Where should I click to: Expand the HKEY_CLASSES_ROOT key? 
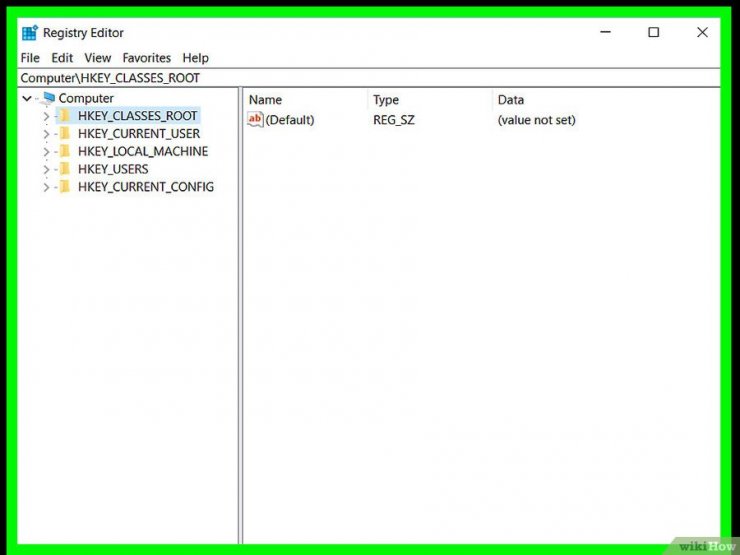[46, 116]
